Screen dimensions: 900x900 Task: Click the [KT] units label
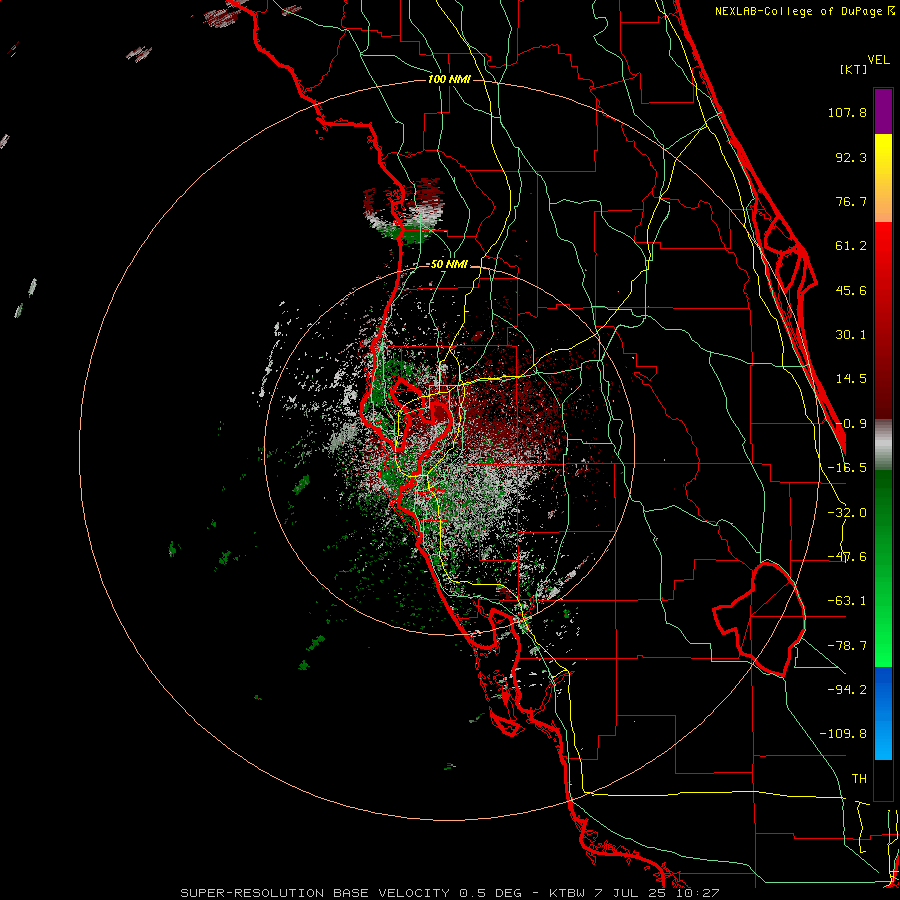point(854,69)
